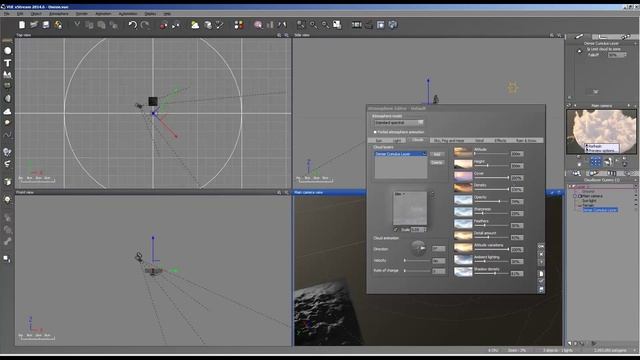Select the light bulb tool in left bar
The width and height of the screenshot is (640, 360).
(7, 200)
